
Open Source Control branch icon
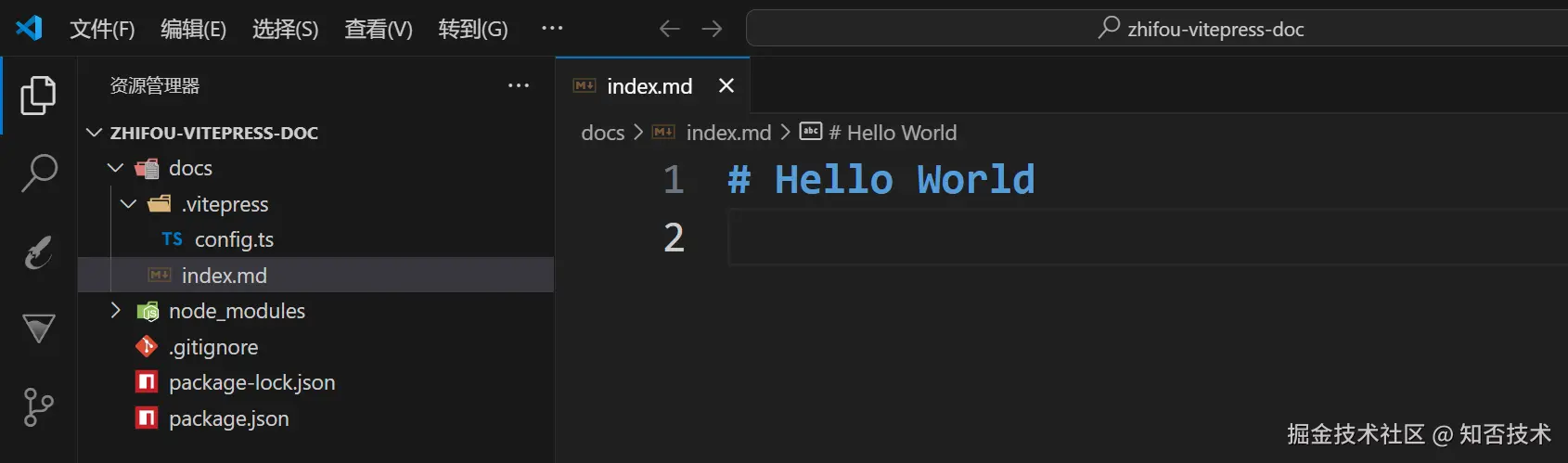click(38, 407)
